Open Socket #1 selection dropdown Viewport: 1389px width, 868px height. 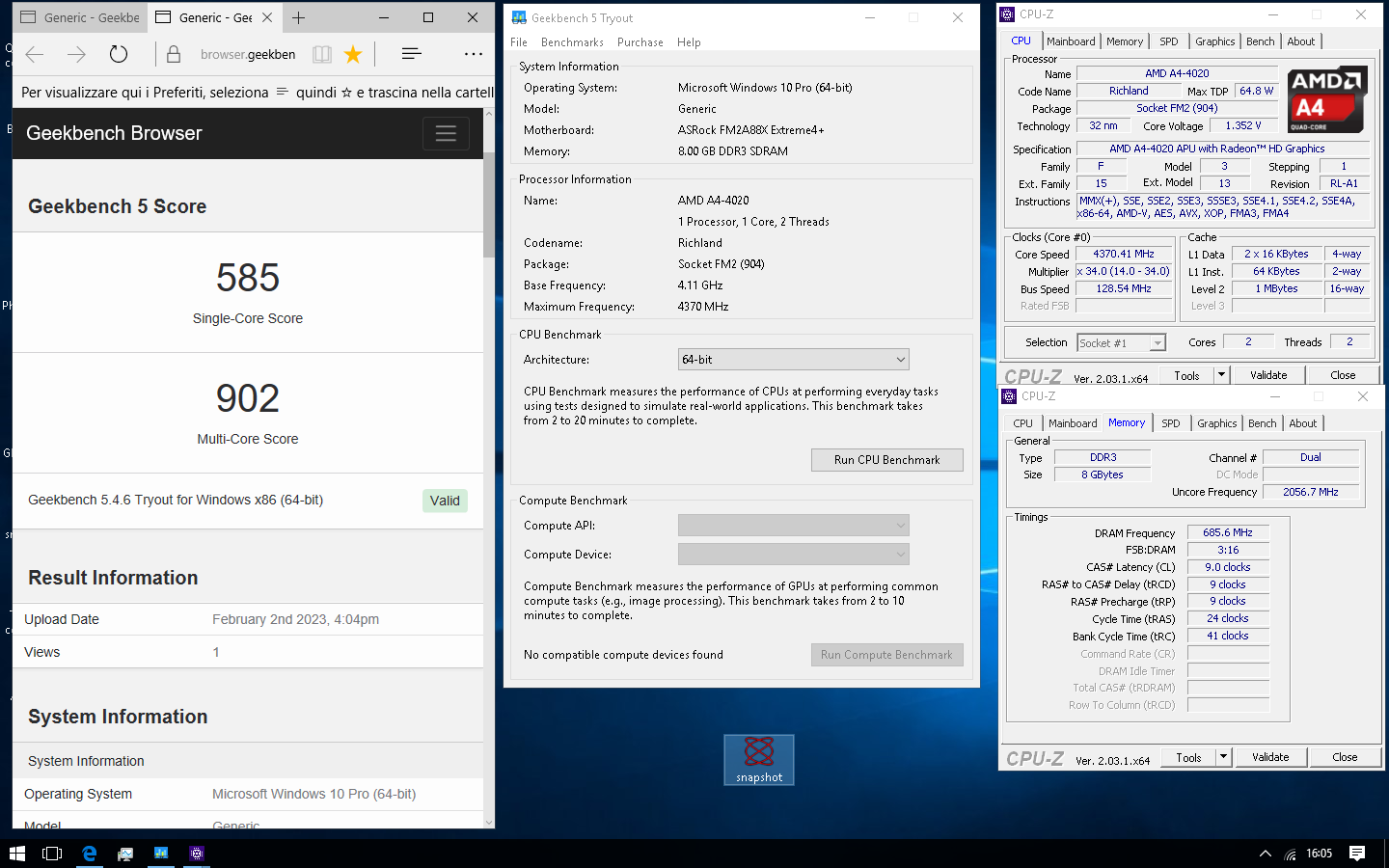point(1122,342)
